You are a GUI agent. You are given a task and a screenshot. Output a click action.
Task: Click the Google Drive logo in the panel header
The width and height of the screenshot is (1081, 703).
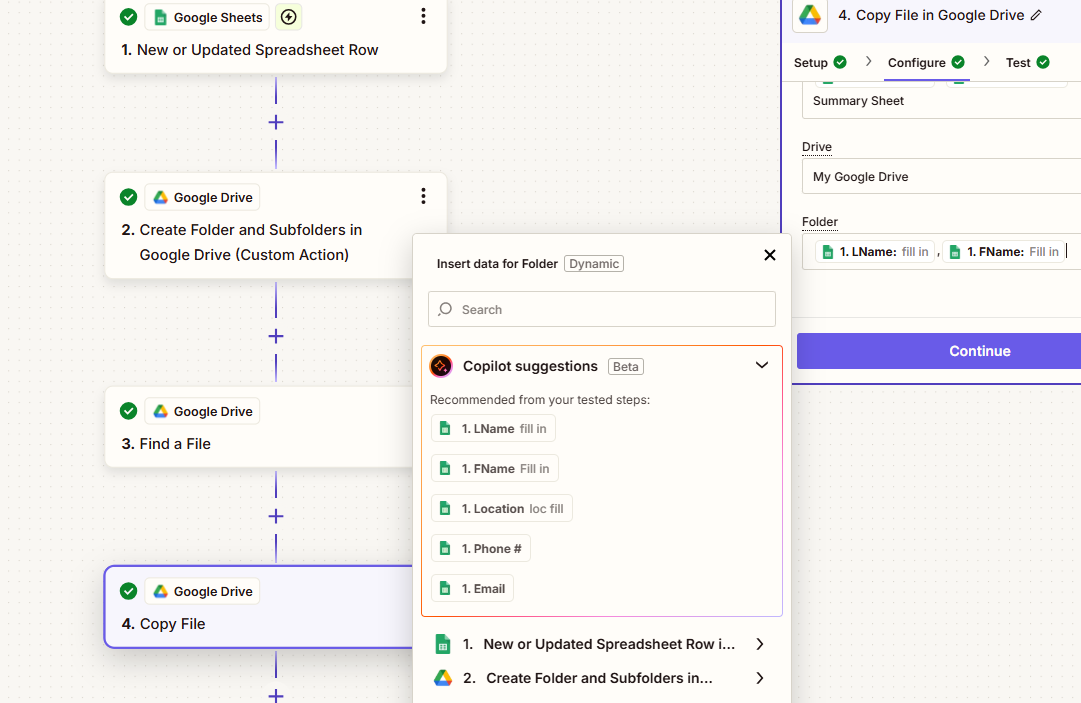[810, 15]
